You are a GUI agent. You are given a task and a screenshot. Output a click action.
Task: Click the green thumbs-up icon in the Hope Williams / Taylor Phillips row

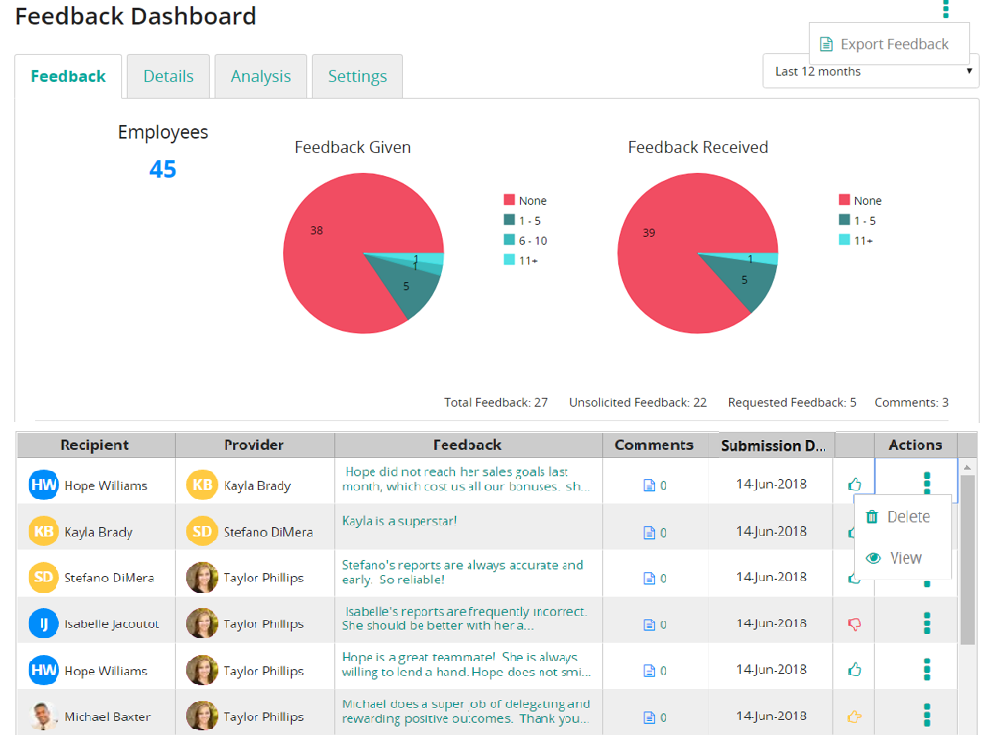coord(854,670)
